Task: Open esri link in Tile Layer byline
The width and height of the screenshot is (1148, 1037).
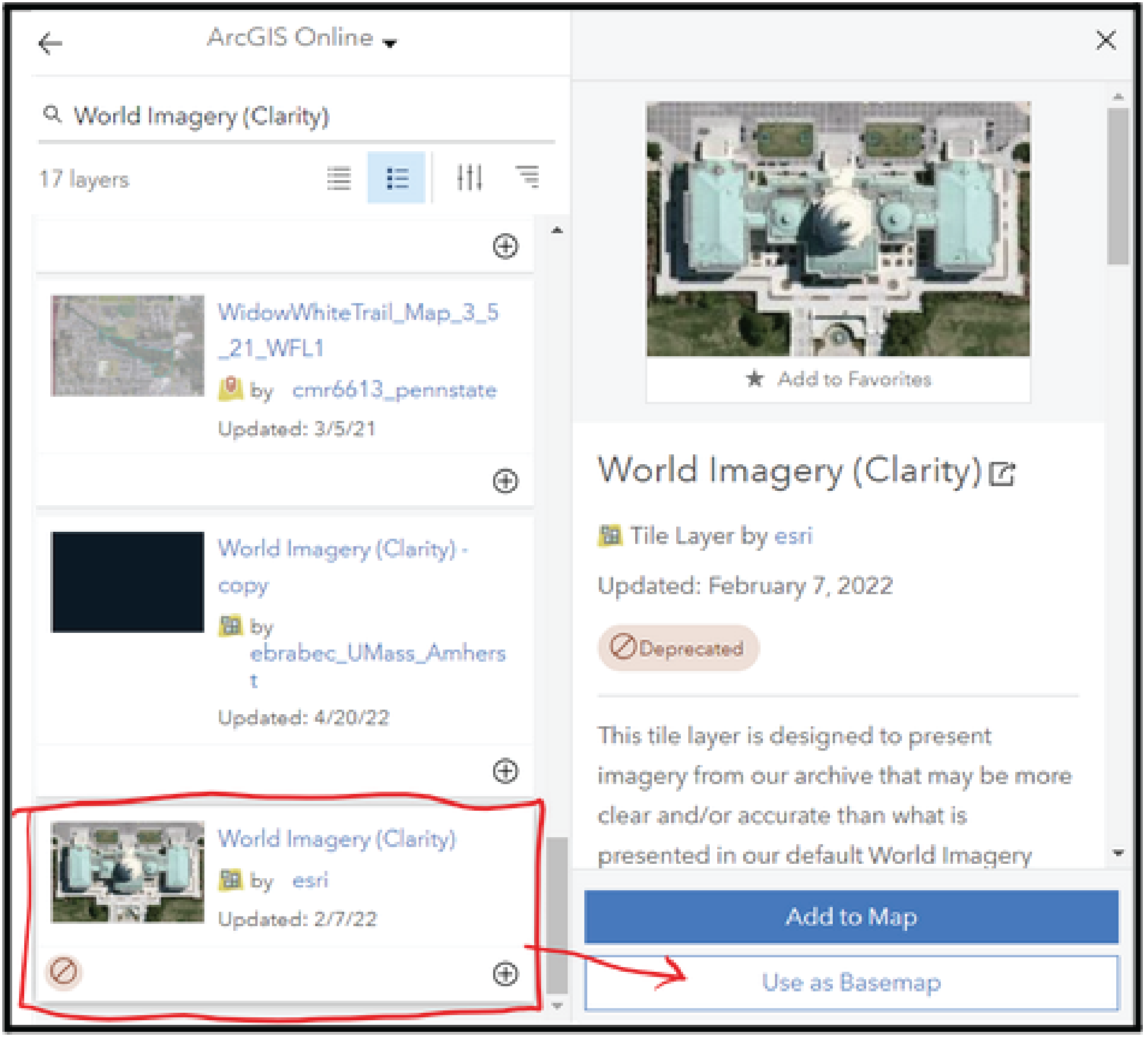Action: coord(793,536)
